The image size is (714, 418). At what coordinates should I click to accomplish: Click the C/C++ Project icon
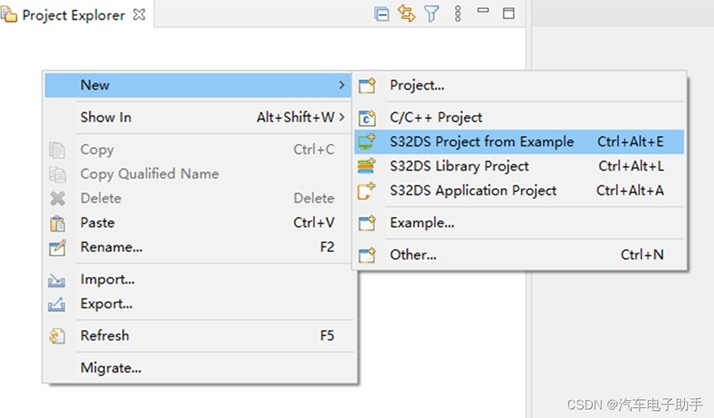[367, 118]
